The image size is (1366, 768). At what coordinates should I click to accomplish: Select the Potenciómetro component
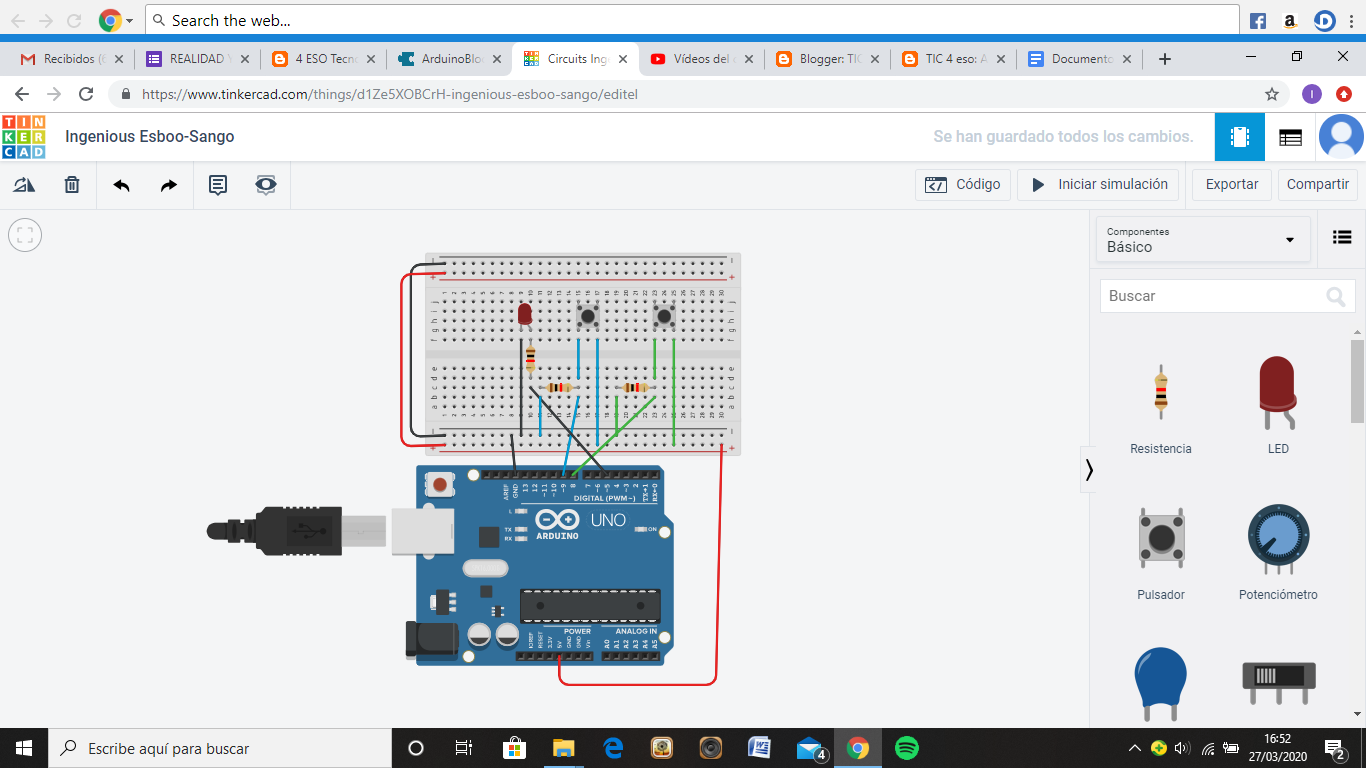(1278, 552)
